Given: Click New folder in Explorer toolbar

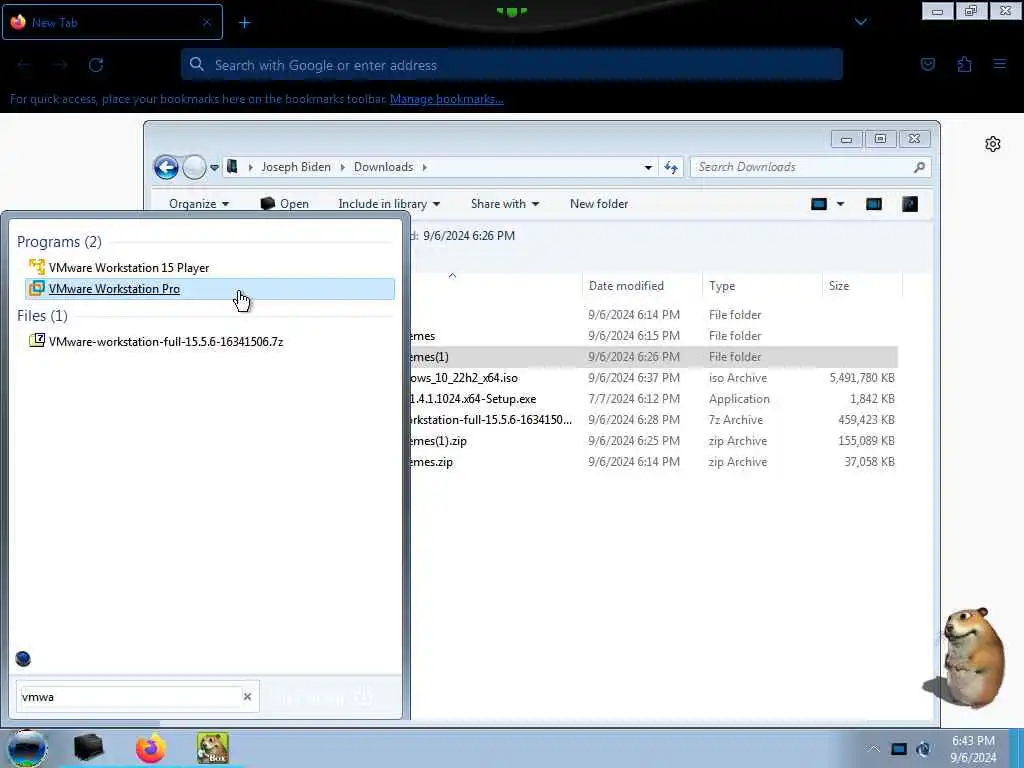Looking at the screenshot, I should 599,204.
